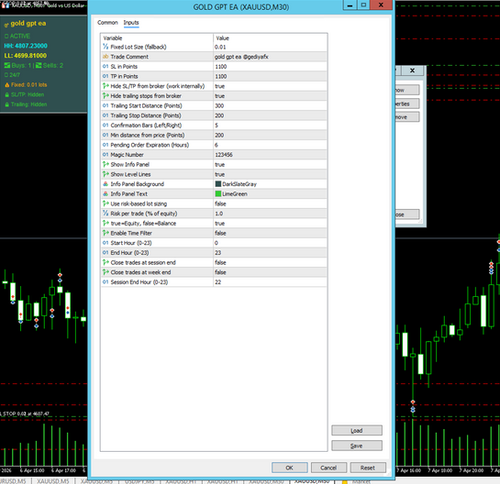Click the Confirmation Bars row icon
Viewport: 500px width, 484px height.
[106, 125]
